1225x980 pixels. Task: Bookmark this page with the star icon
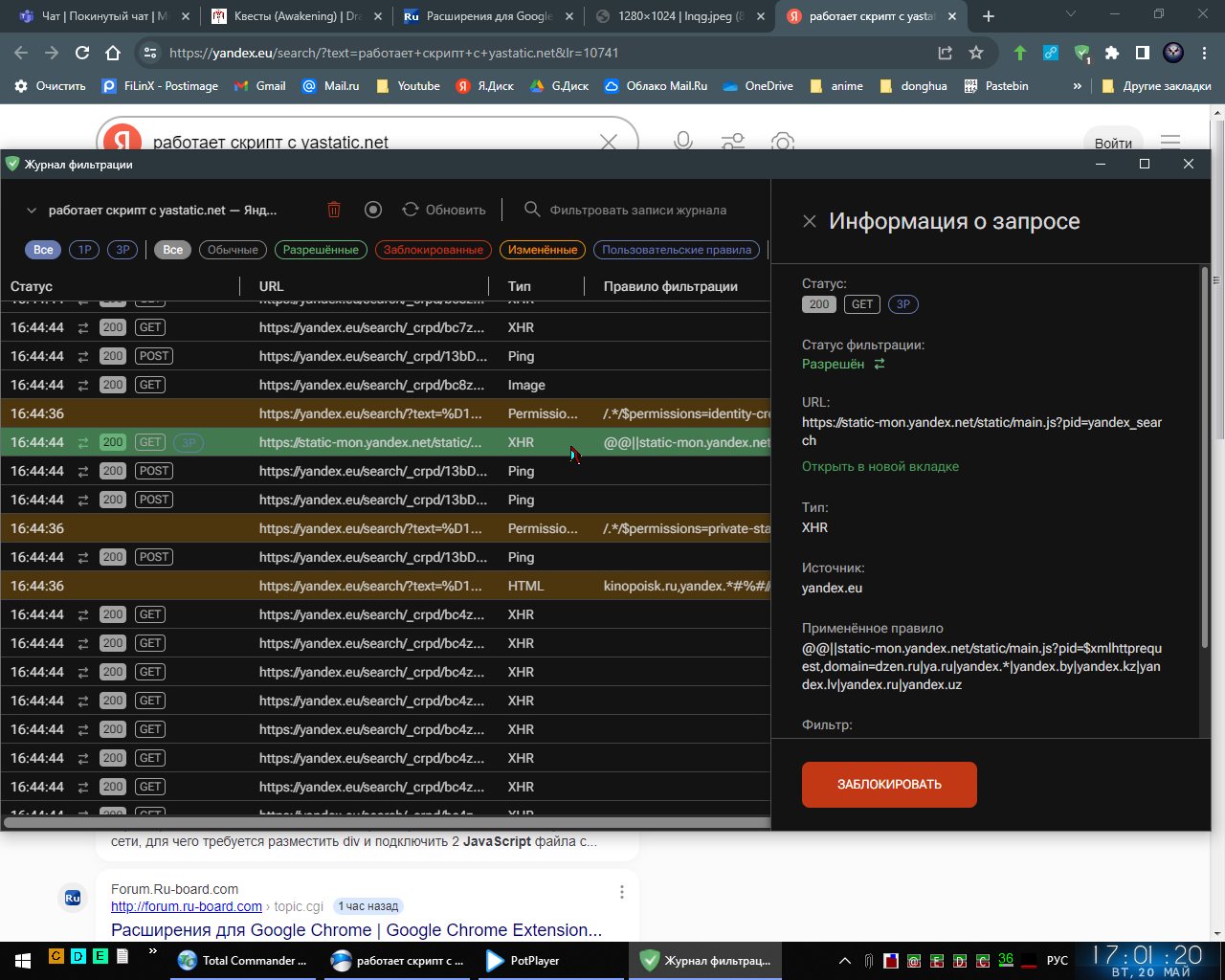tap(976, 54)
